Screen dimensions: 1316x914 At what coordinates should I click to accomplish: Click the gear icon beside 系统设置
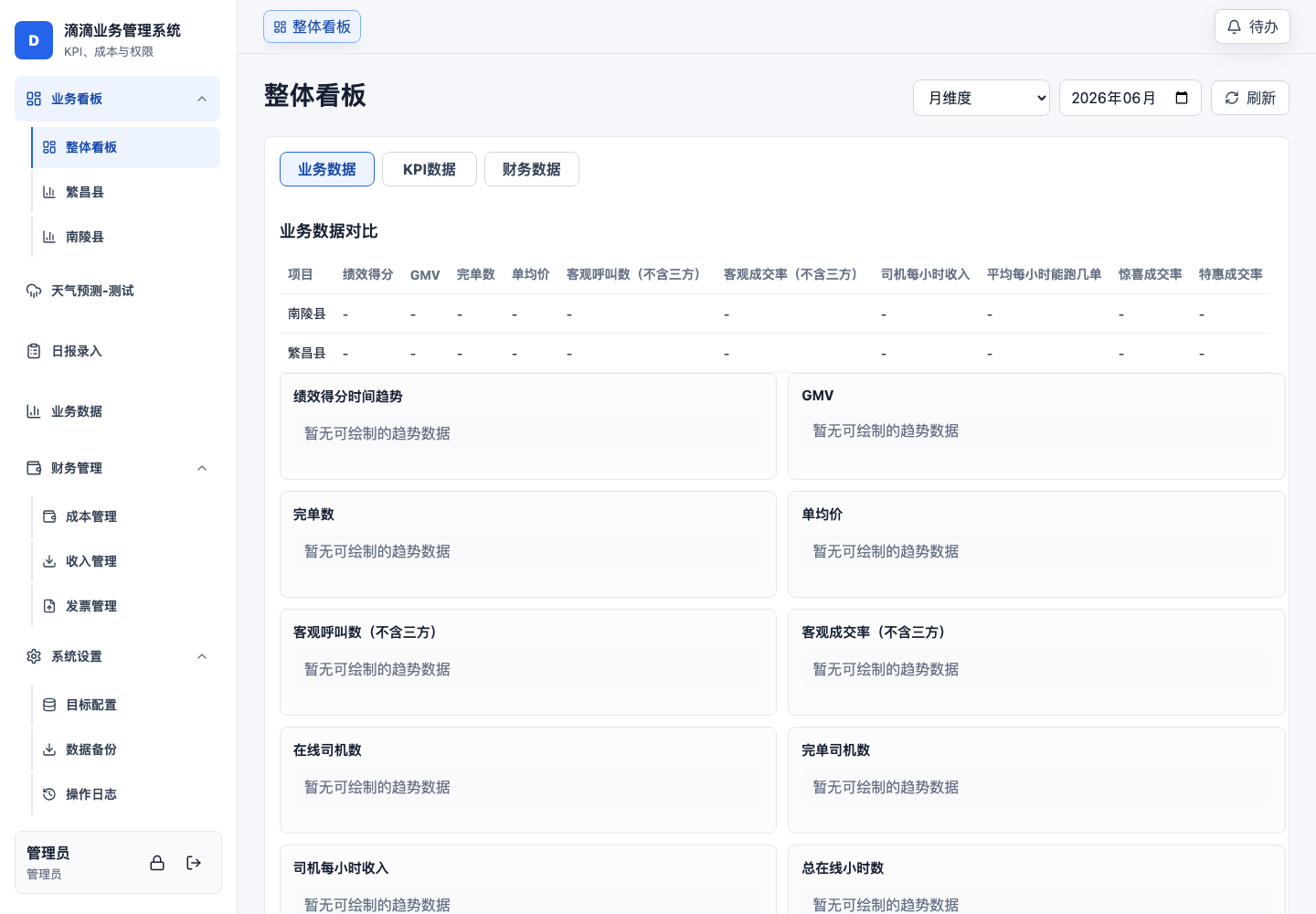[34, 656]
